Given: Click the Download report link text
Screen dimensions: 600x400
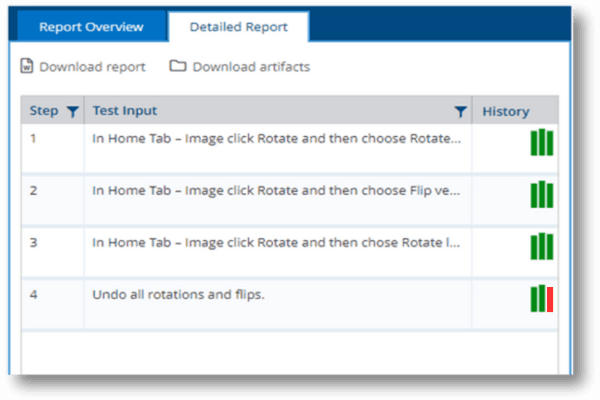Looking at the screenshot, I should (x=92, y=67).
